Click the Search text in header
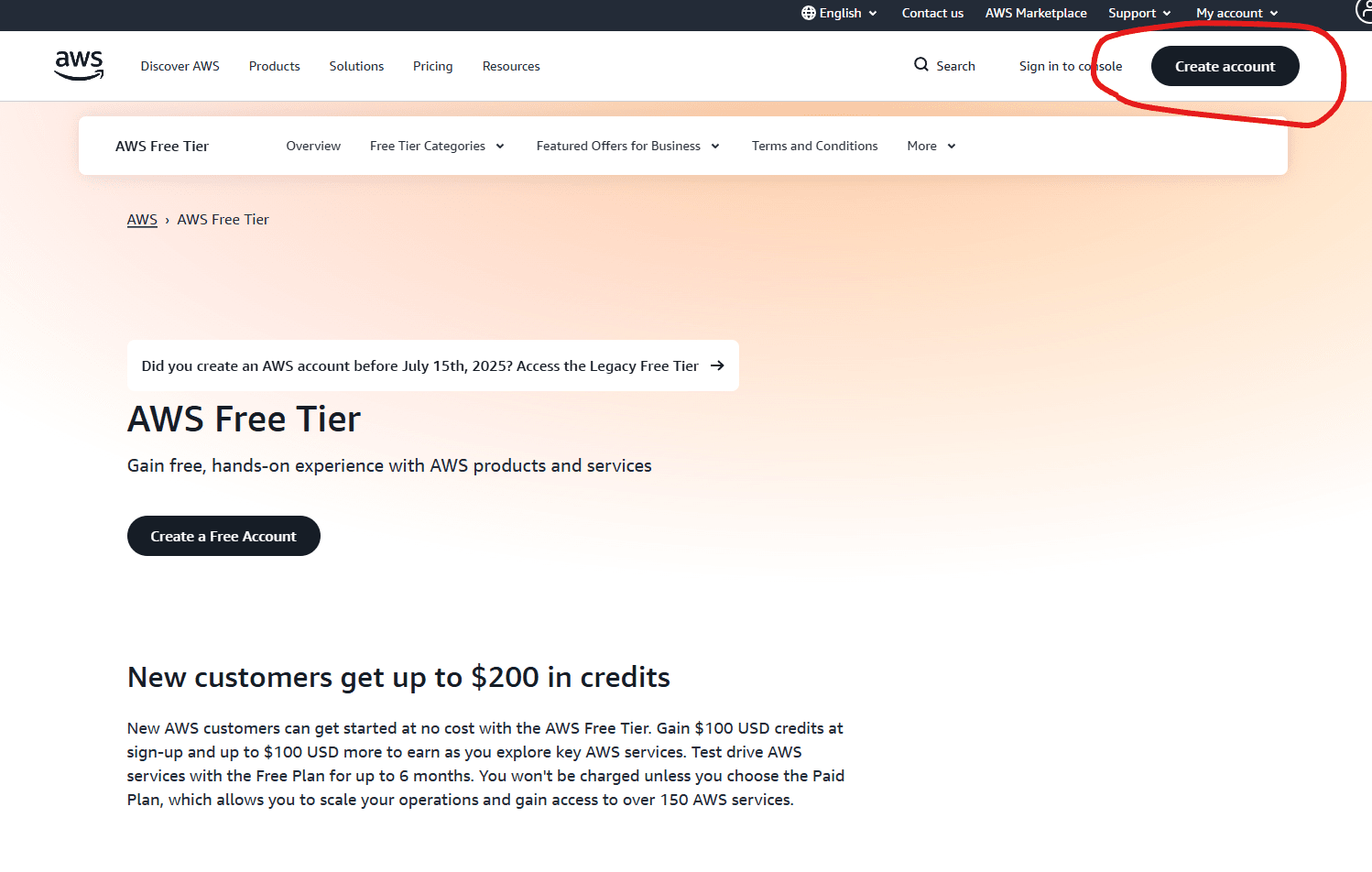This screenshot has width=1372, height=872. (955, 66)
